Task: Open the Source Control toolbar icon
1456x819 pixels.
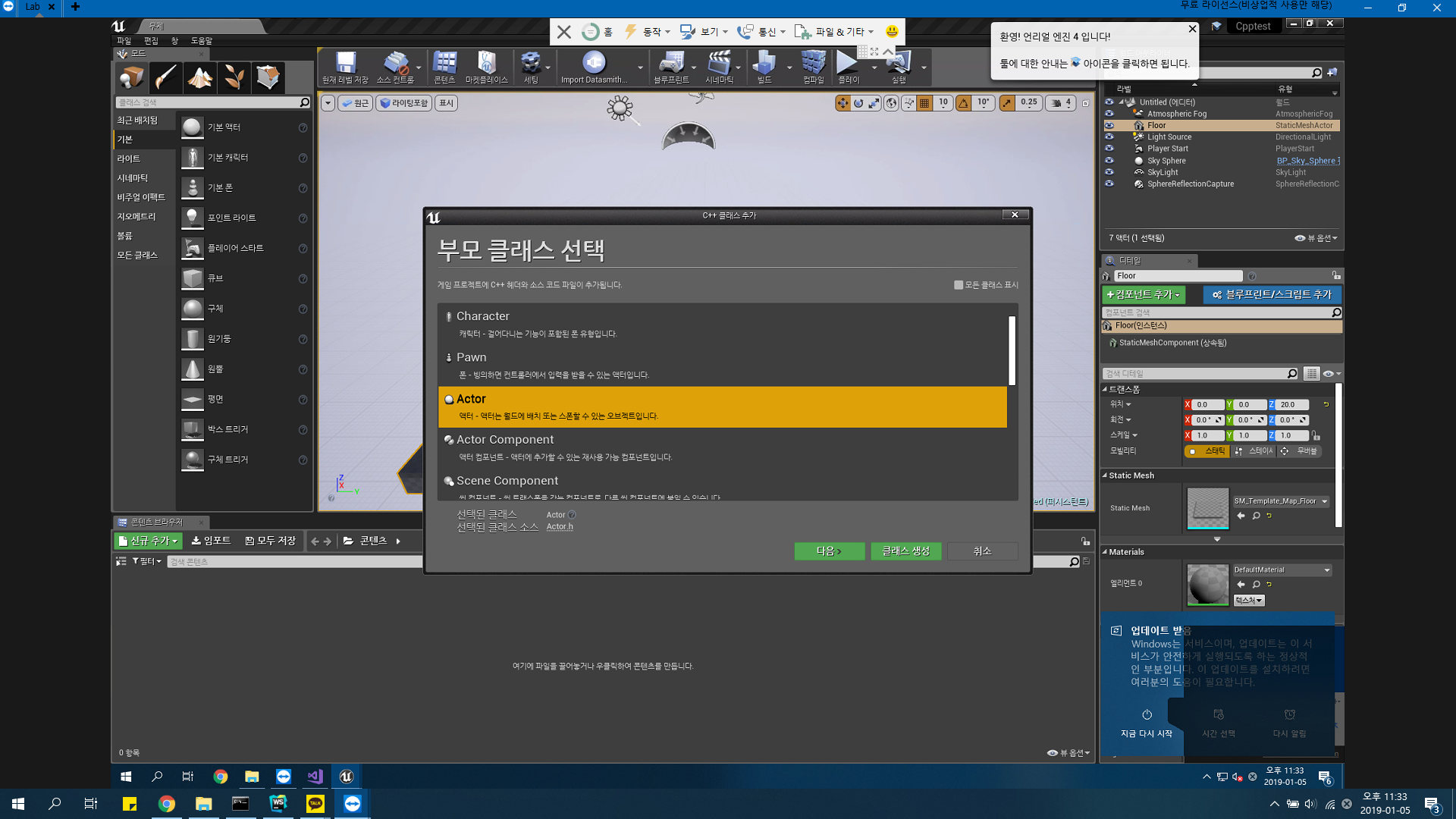Action: tap(395, 67)
